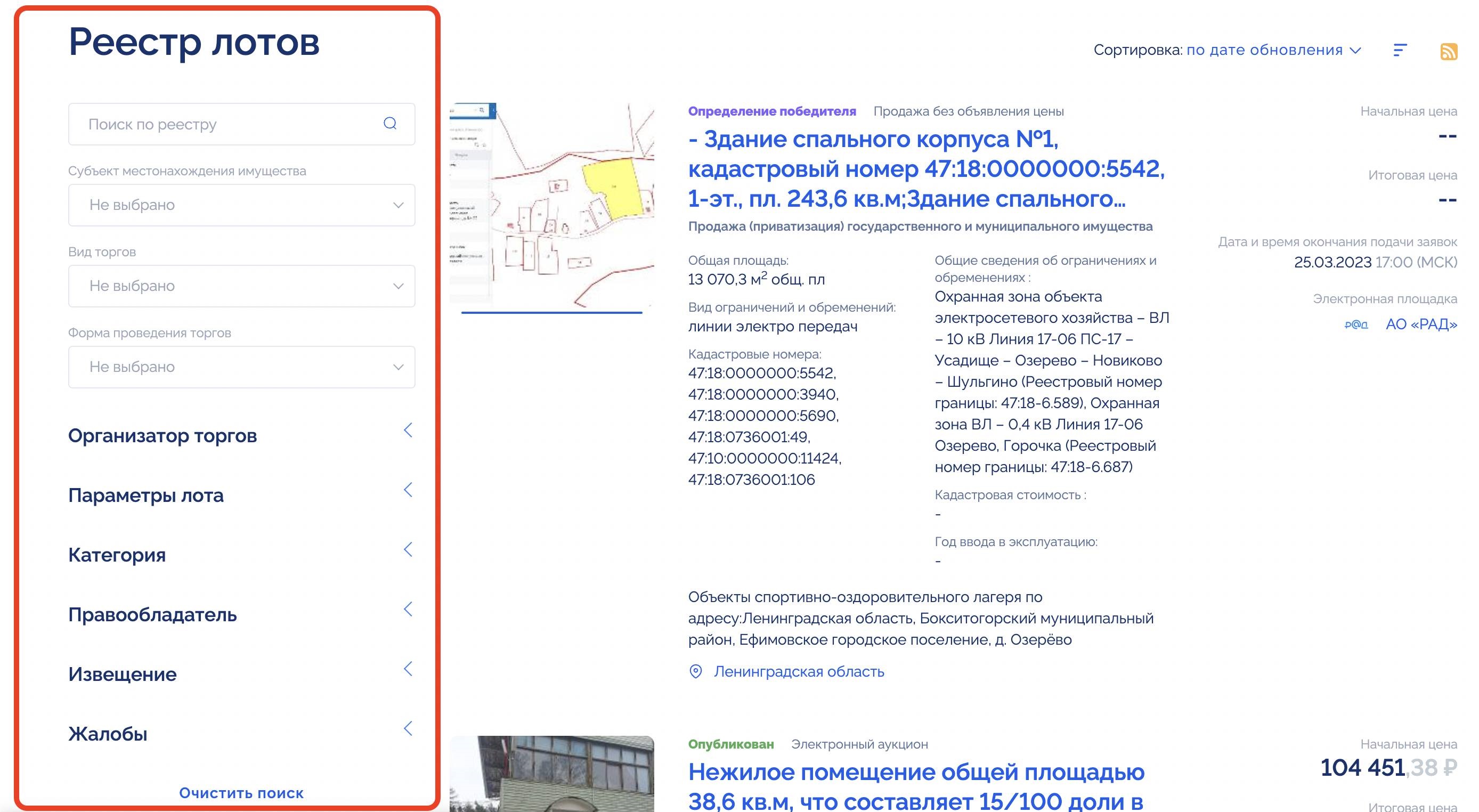
Task: Click the Определение победителя status label
Action: [771, 111]
